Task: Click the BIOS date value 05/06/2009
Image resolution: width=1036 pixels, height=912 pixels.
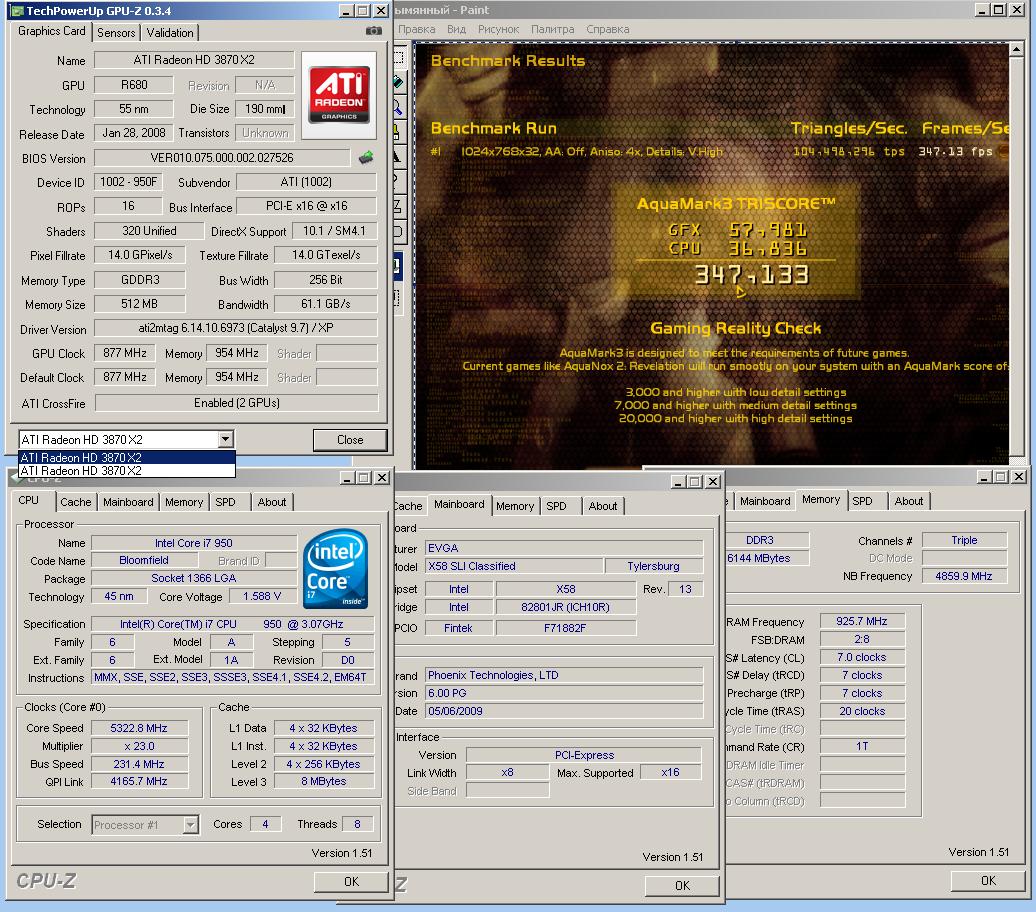Action: pyautogui.click(x=564, y=711)
